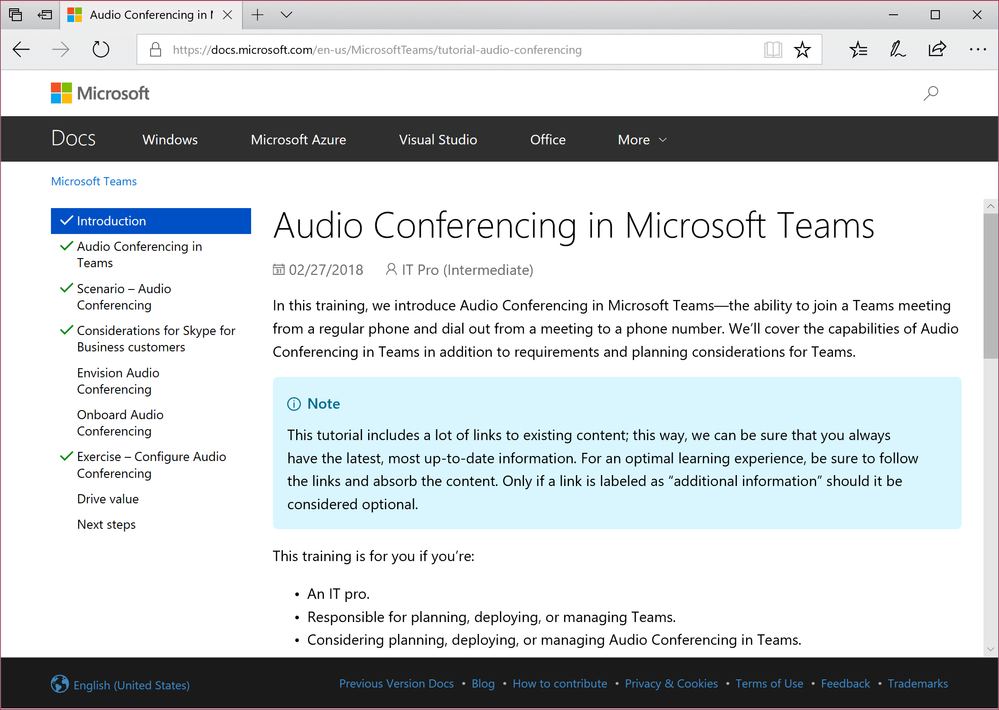Click the Microsoft Teams breadcrumb link

click(x=94, y=181)
